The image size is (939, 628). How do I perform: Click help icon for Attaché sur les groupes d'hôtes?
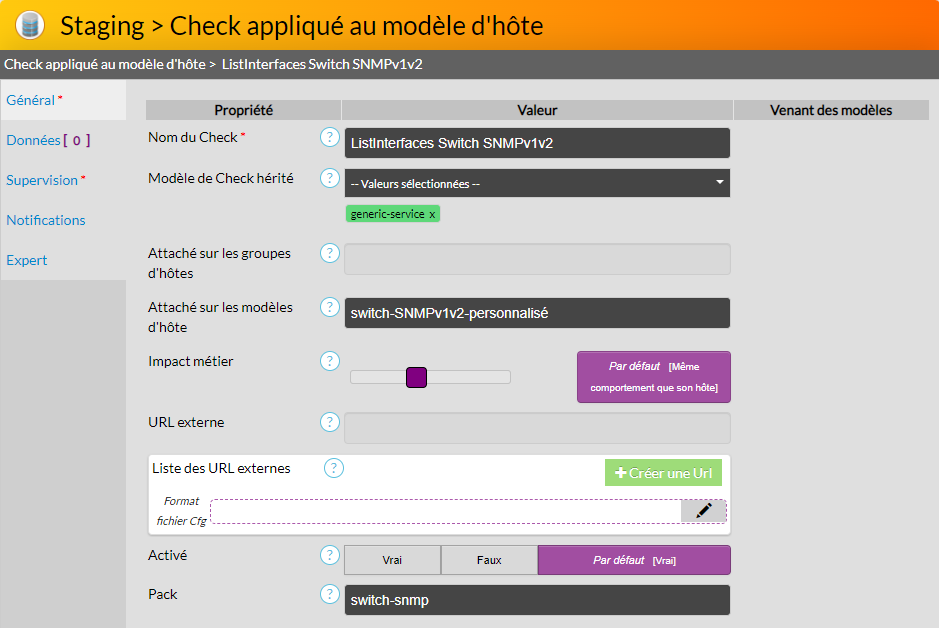[x=330, y=253]
